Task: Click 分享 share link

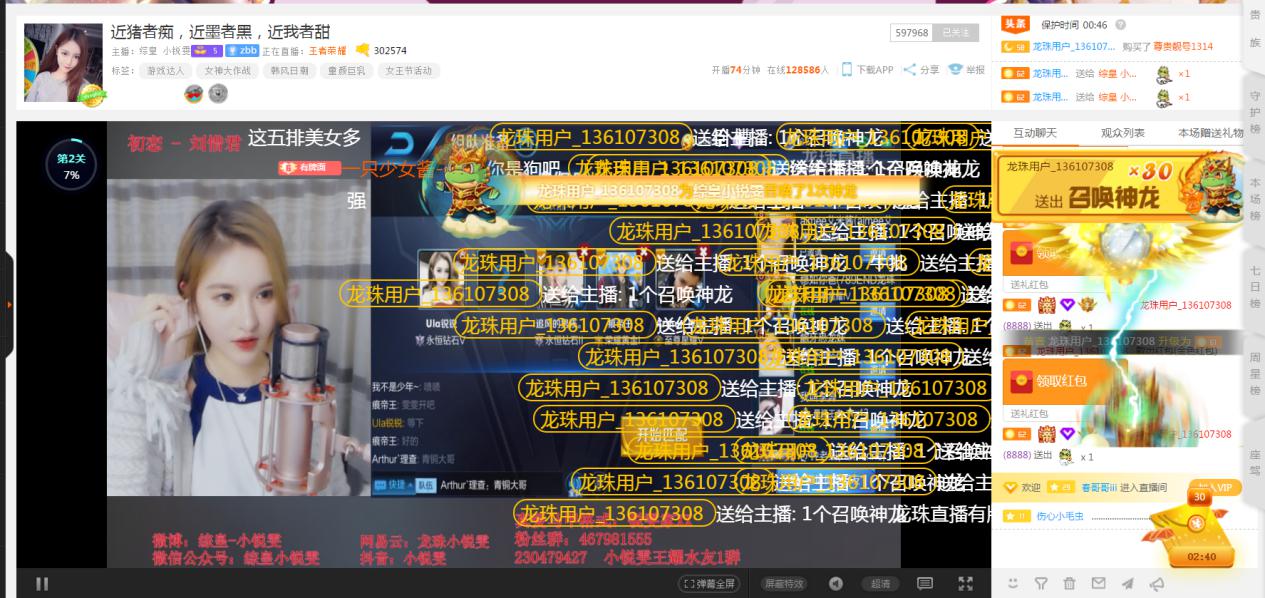Action: [x=921, y=70]
